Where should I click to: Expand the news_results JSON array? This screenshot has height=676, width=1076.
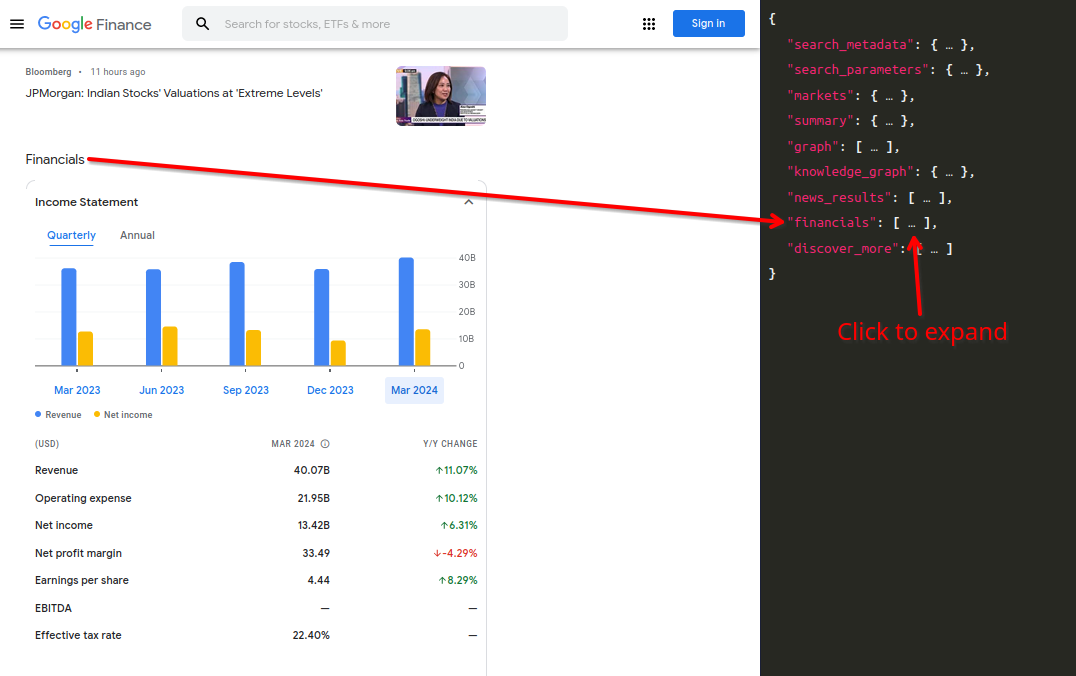[x=926, y=198]
